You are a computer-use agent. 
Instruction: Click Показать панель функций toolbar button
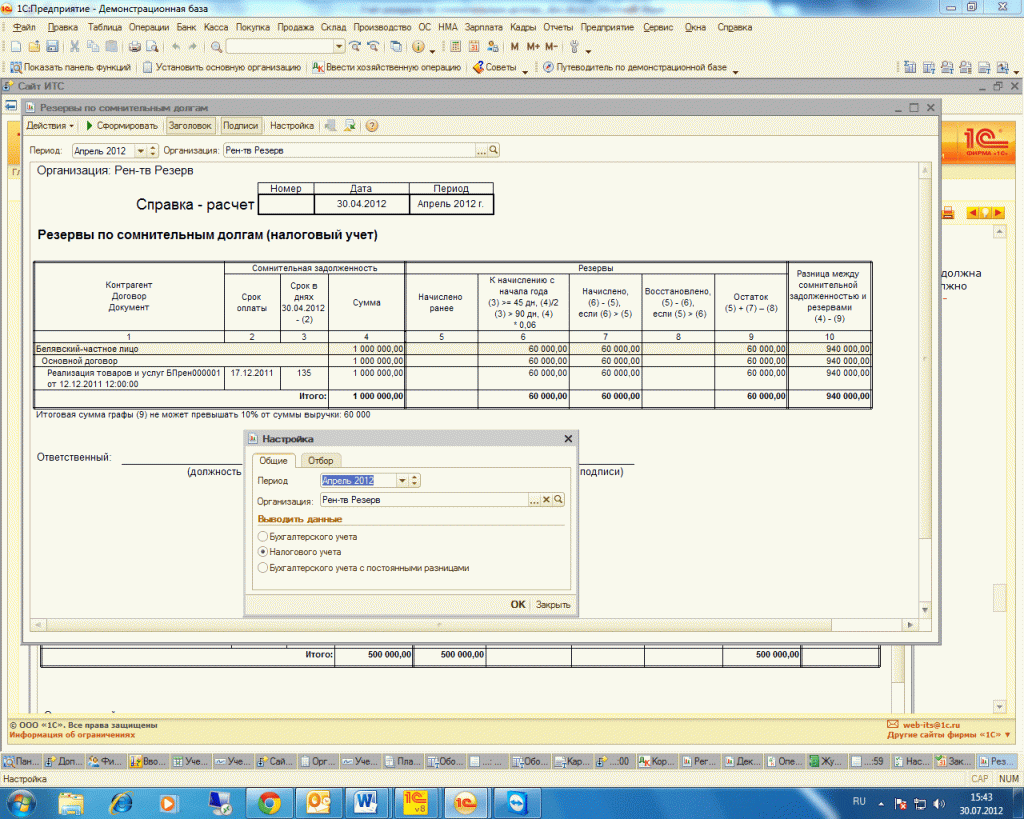click(70, 68)
